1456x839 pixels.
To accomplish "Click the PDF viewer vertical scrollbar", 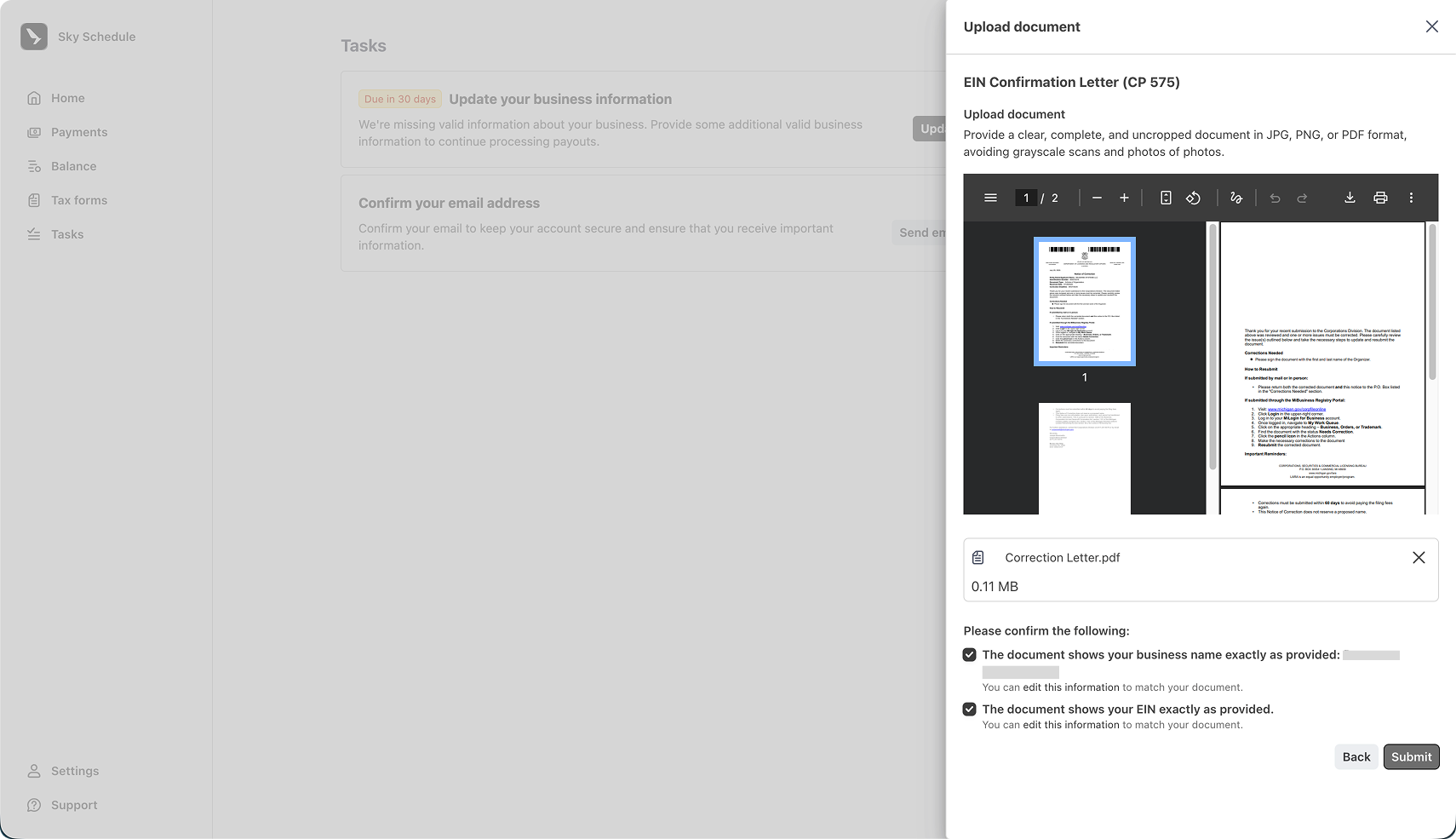I will [1432, 302].
